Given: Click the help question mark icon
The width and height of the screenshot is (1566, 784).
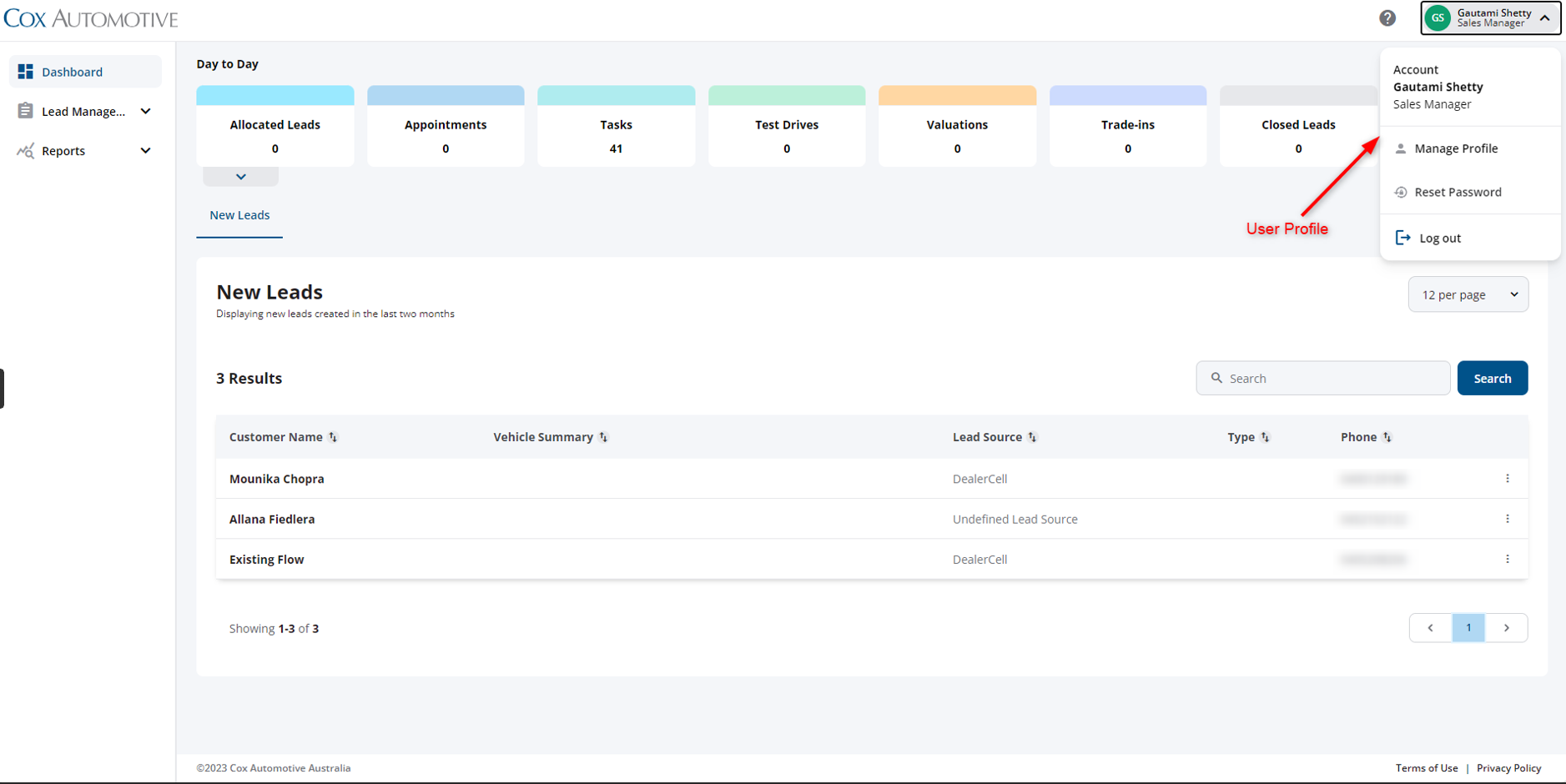Looking at the screenshot, I should pos(1387,18).
